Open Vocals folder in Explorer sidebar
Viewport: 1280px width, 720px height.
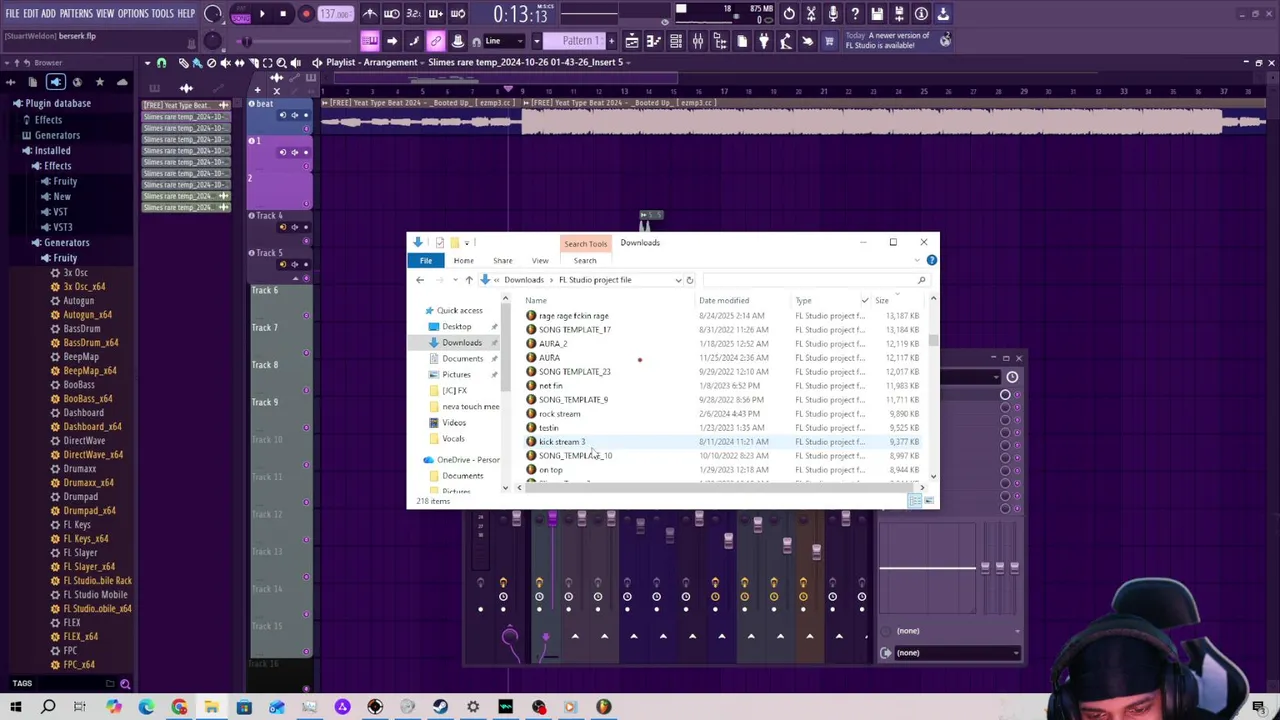pyautogui.click(x=453, y=439)
